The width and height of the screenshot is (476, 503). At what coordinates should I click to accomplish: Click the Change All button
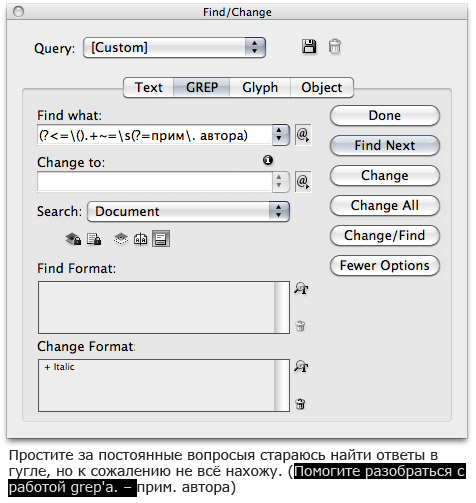(385, 205)
